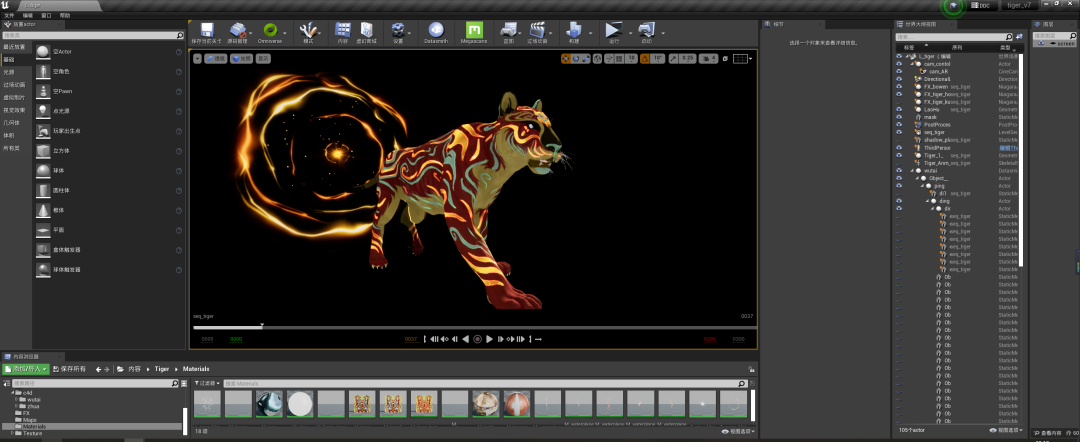Select the Maps folder in content tree
The image size is (1080, 442).
click(x=30, y=419)
